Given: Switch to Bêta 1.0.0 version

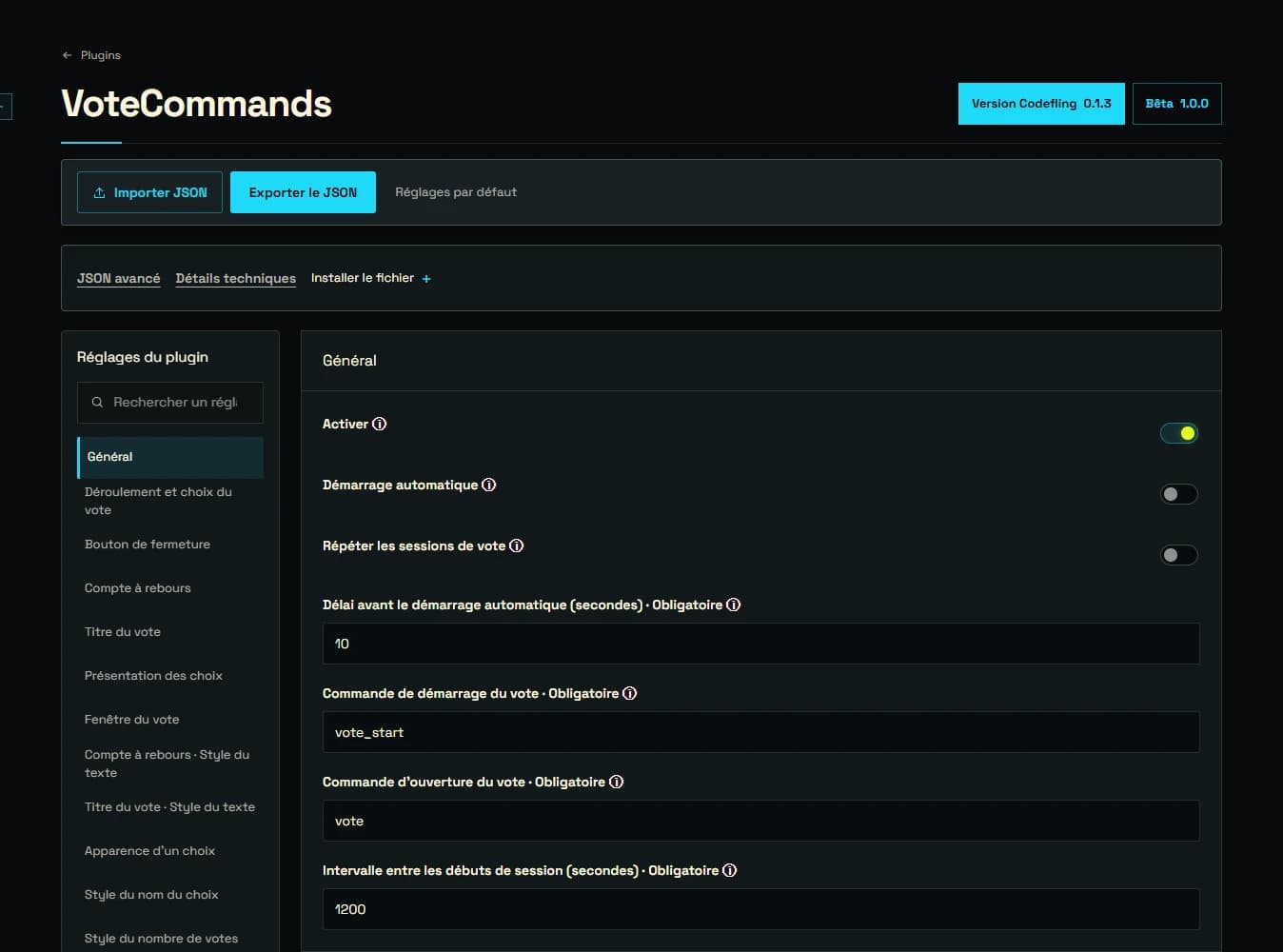Looking at the screenshot, I should 1177,104.
